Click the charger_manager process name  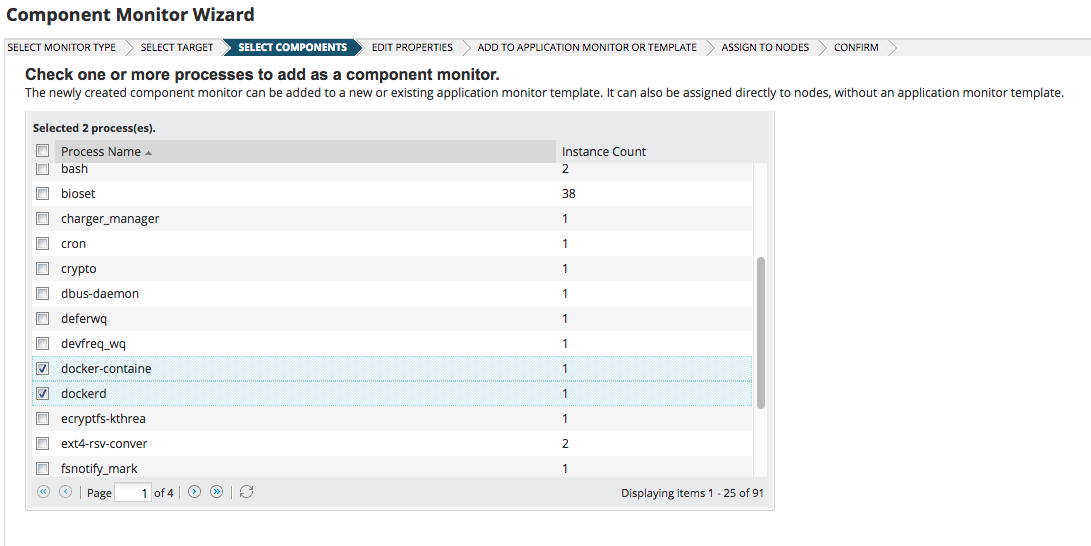tap(110, 218)
